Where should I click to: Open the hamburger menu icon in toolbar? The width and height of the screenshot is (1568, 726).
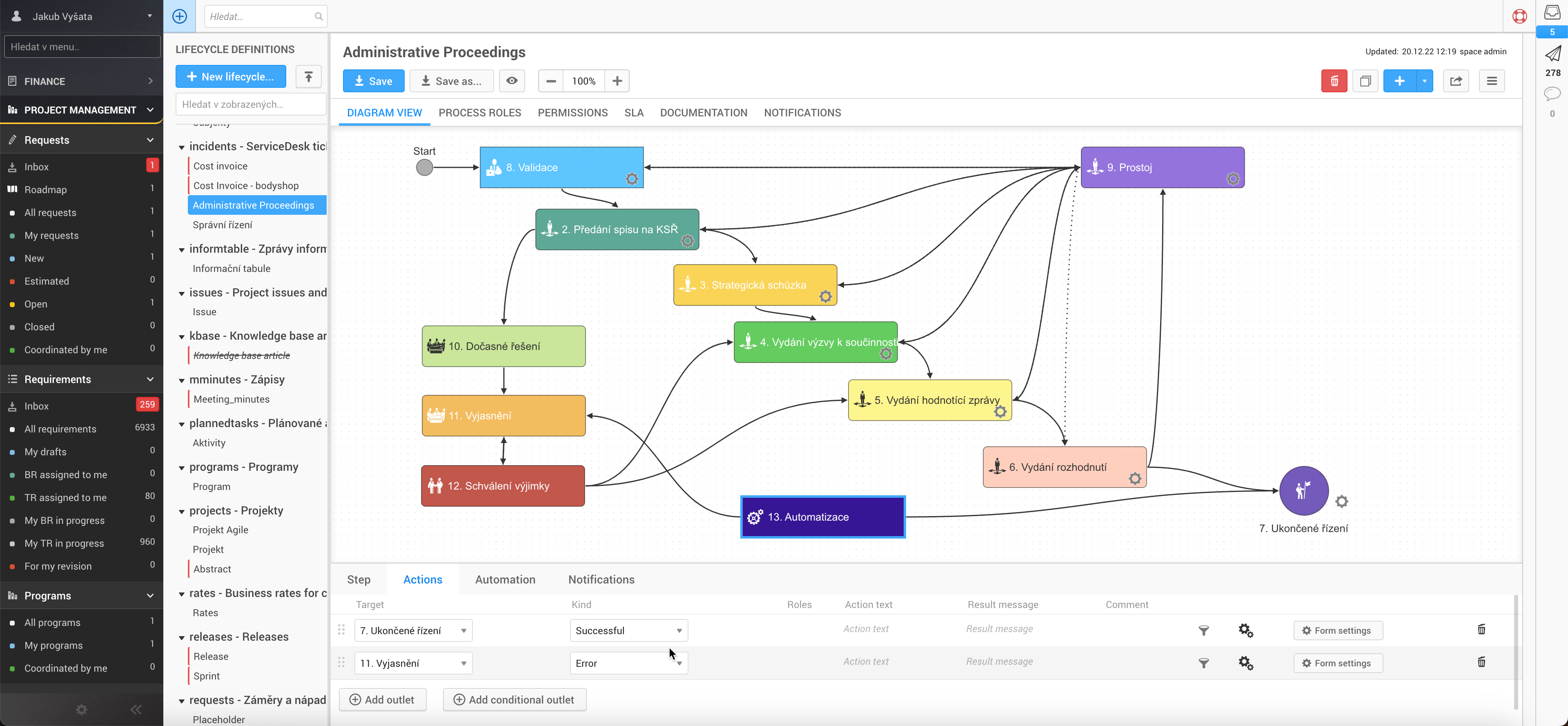tap(1491, 81)
